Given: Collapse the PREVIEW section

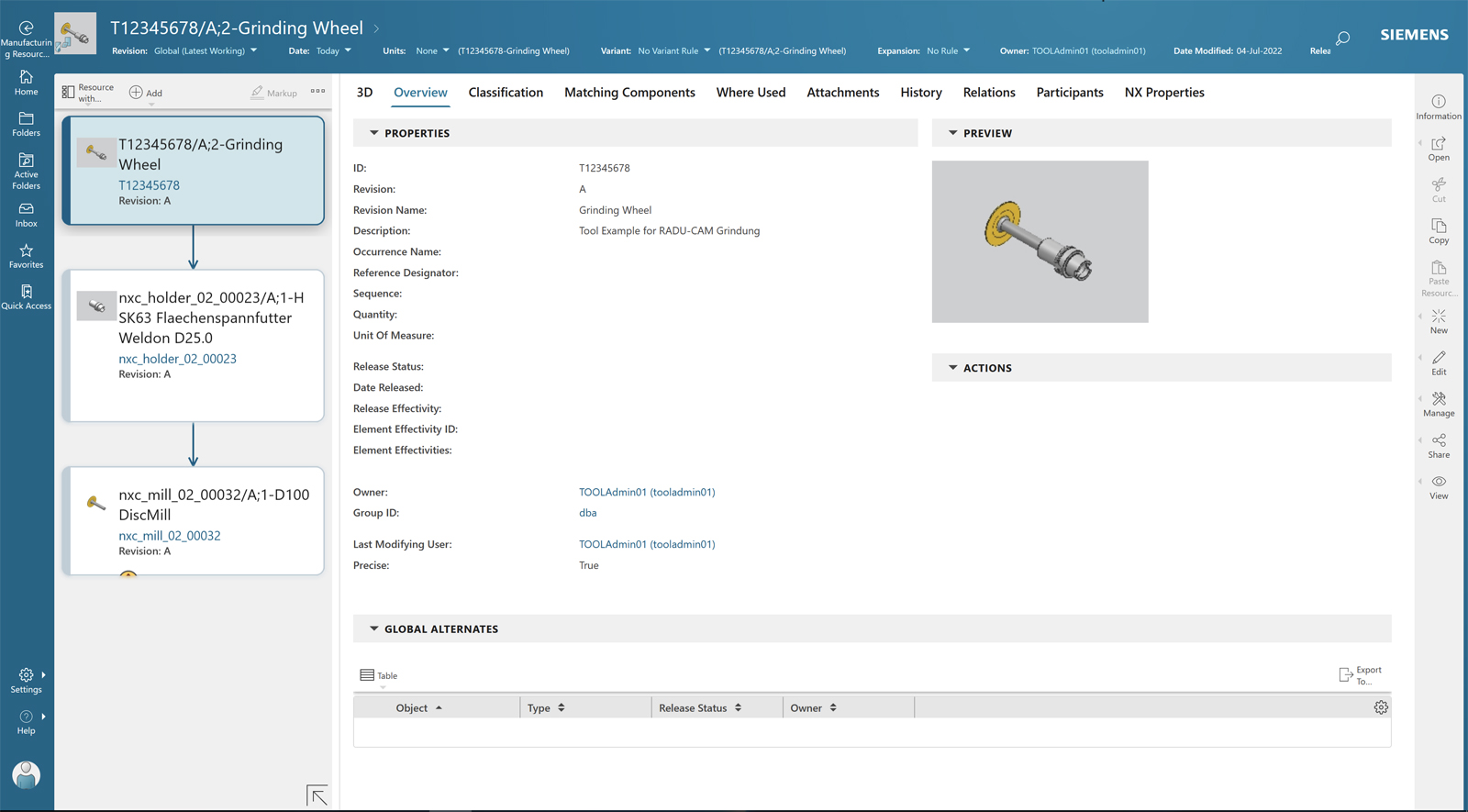Looking at the screenshot, I should 952,133.
